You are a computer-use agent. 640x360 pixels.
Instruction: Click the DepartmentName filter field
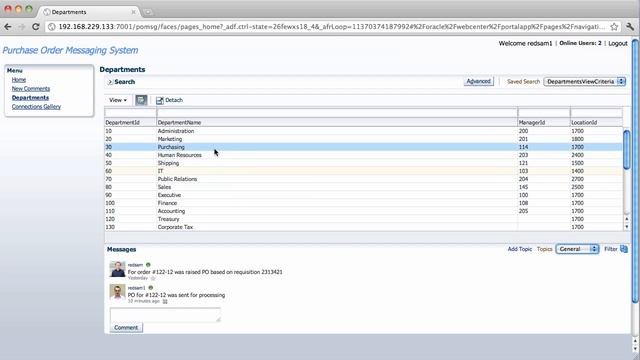pyautogui.click(x=337, y=113)
